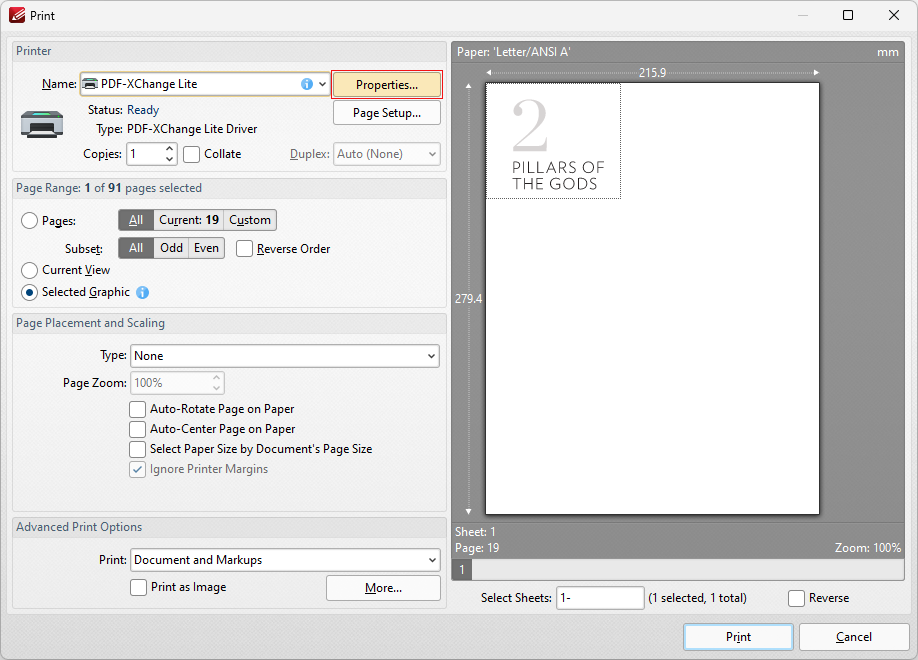
Task: Open the Print content dropdown Document and Markups
Action: (x=285, y=560)
